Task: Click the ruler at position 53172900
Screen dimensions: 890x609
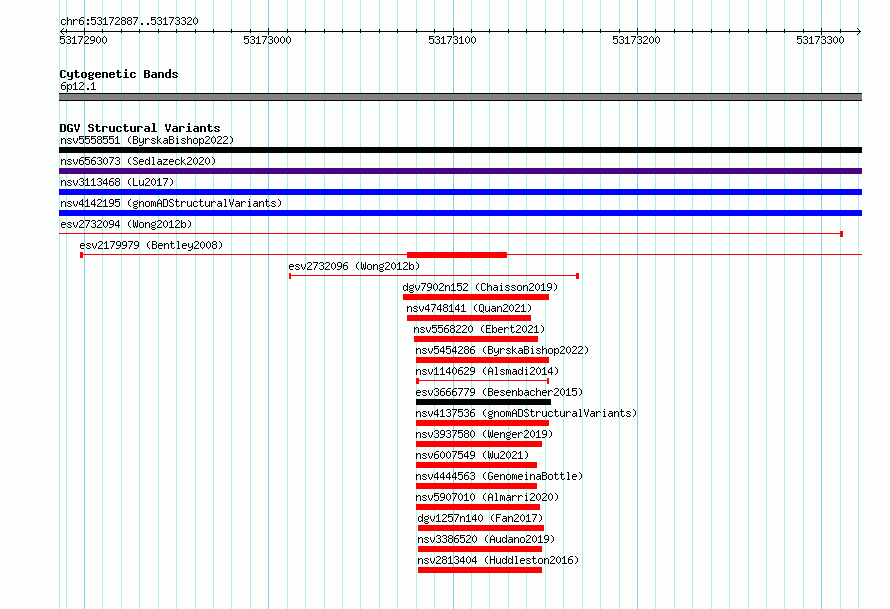Action: coord(83,40)
